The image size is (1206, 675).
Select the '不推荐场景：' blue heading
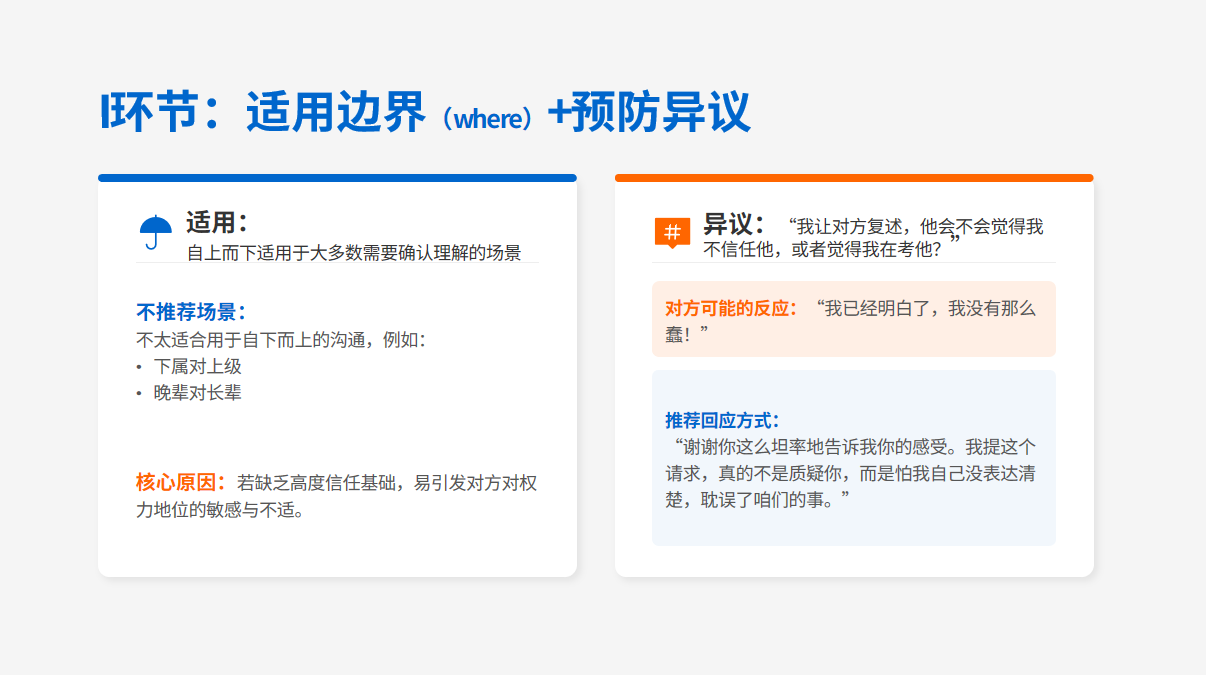[191, 312]
